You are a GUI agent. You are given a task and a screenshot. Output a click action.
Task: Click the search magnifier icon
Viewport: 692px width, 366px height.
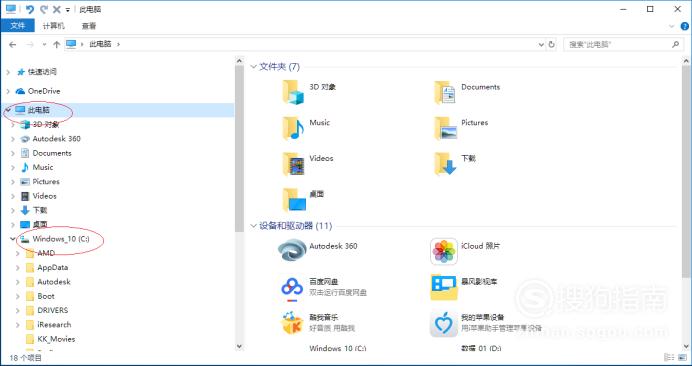click(676, 44)
